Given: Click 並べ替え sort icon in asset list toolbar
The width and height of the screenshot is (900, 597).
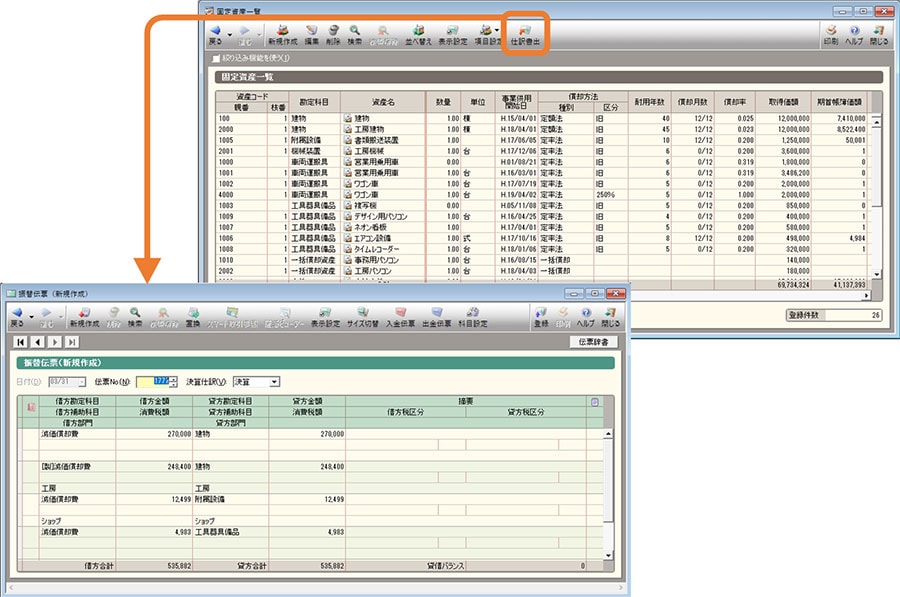Looking at the screenshot, I should click(418, 34).
